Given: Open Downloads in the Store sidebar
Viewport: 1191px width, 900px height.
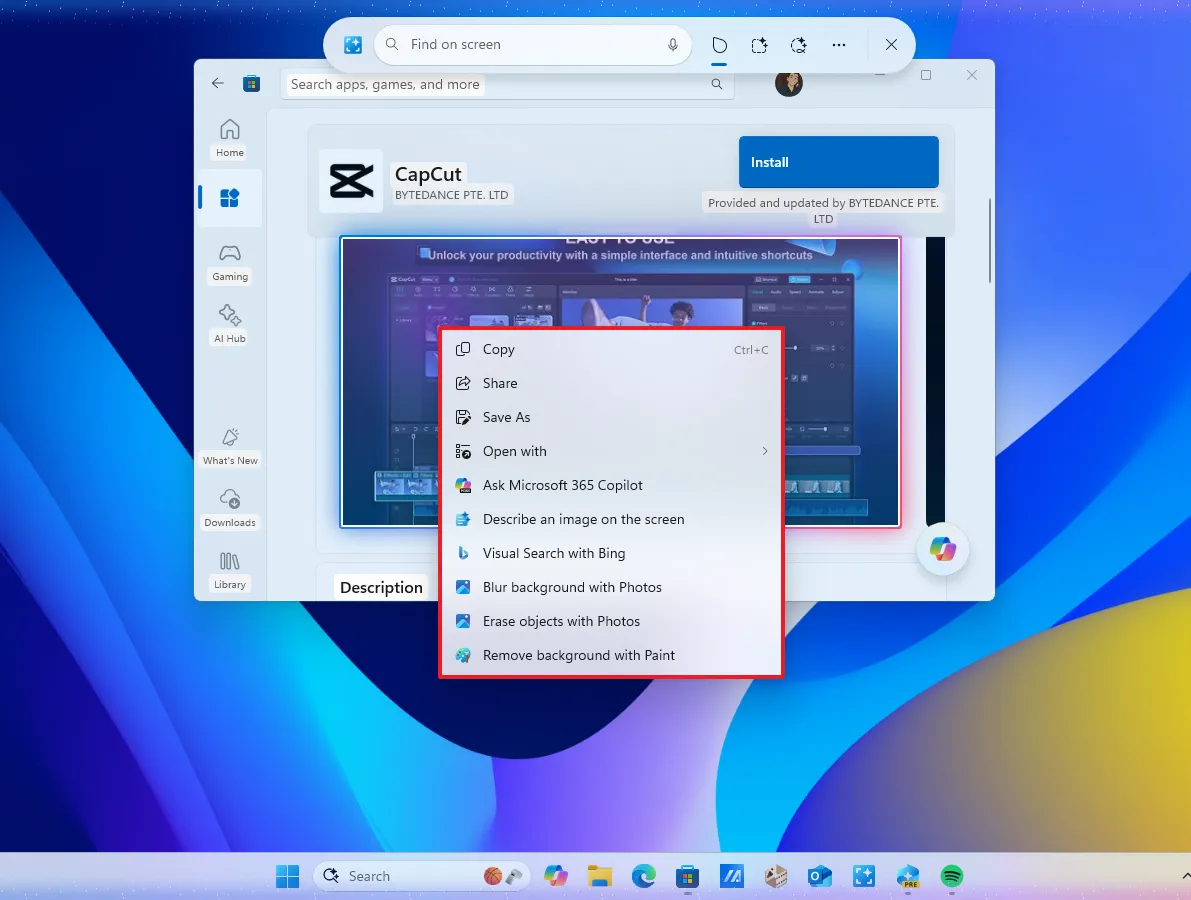Looking at the screenshot, I should 229,507.
